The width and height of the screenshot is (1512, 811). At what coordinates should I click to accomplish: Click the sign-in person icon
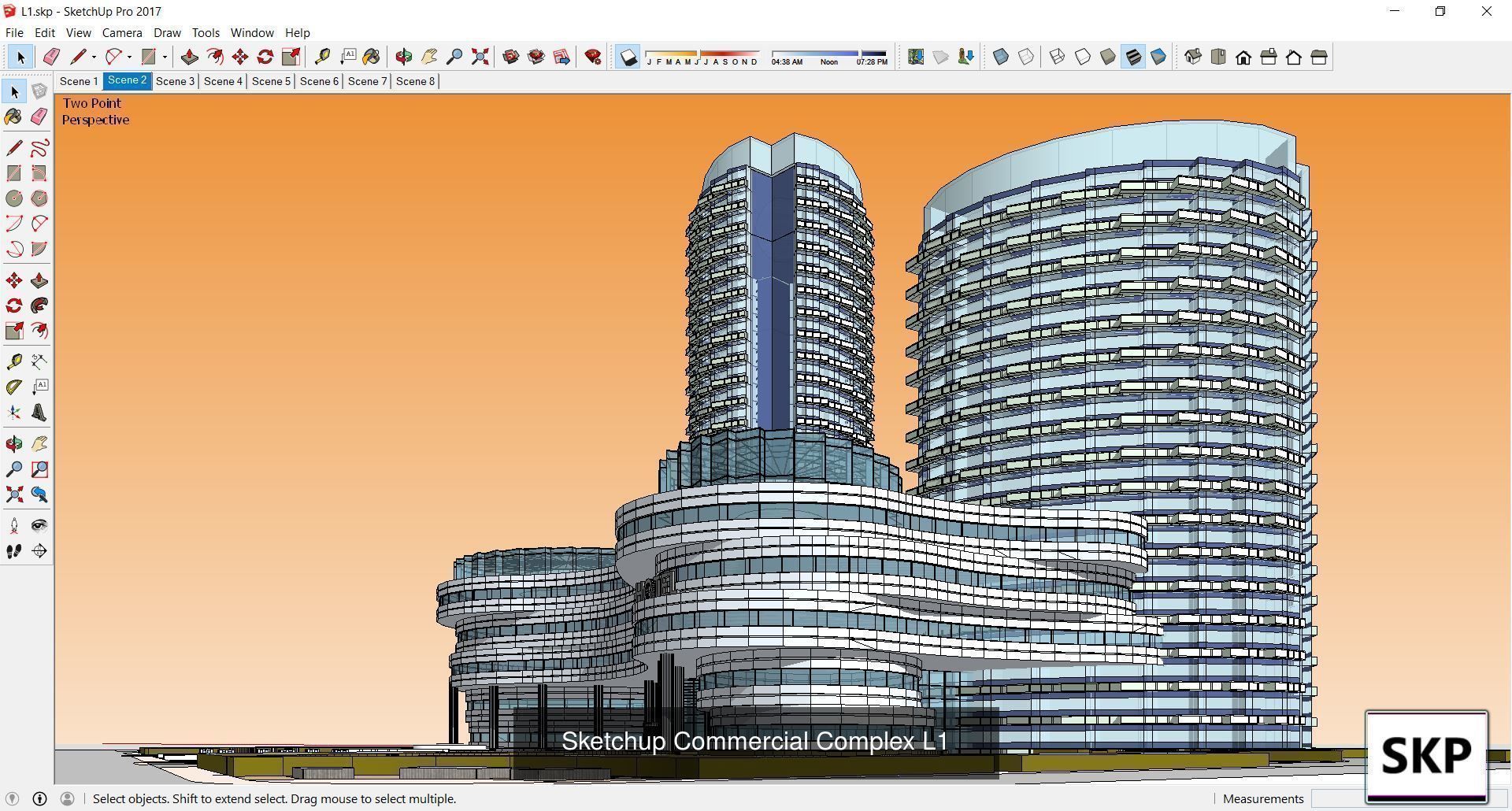[x=68, y=798]
